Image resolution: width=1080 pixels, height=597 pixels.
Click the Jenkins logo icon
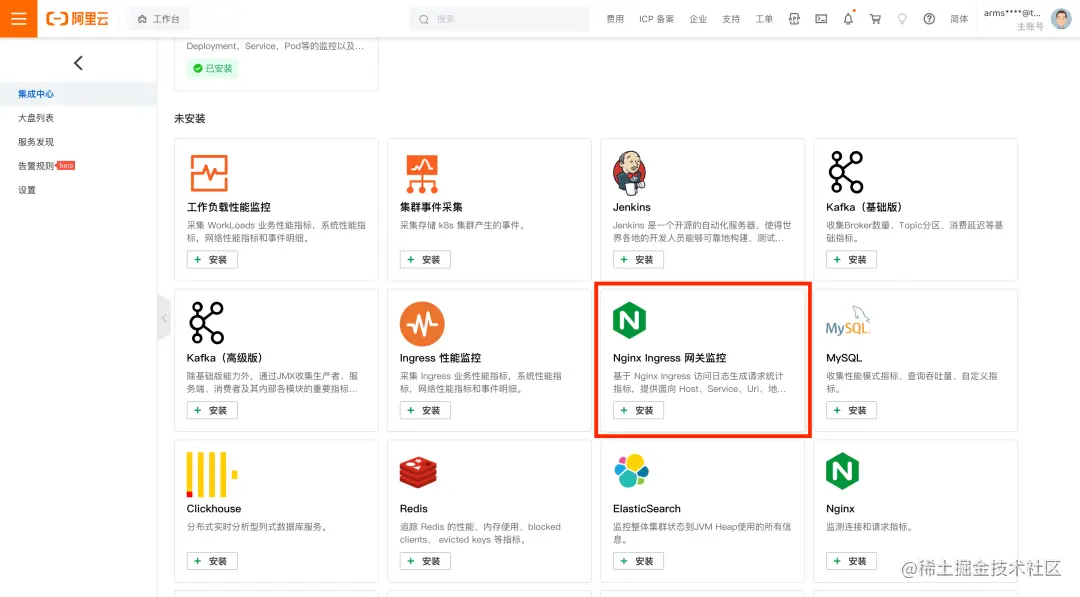(630, 173)
